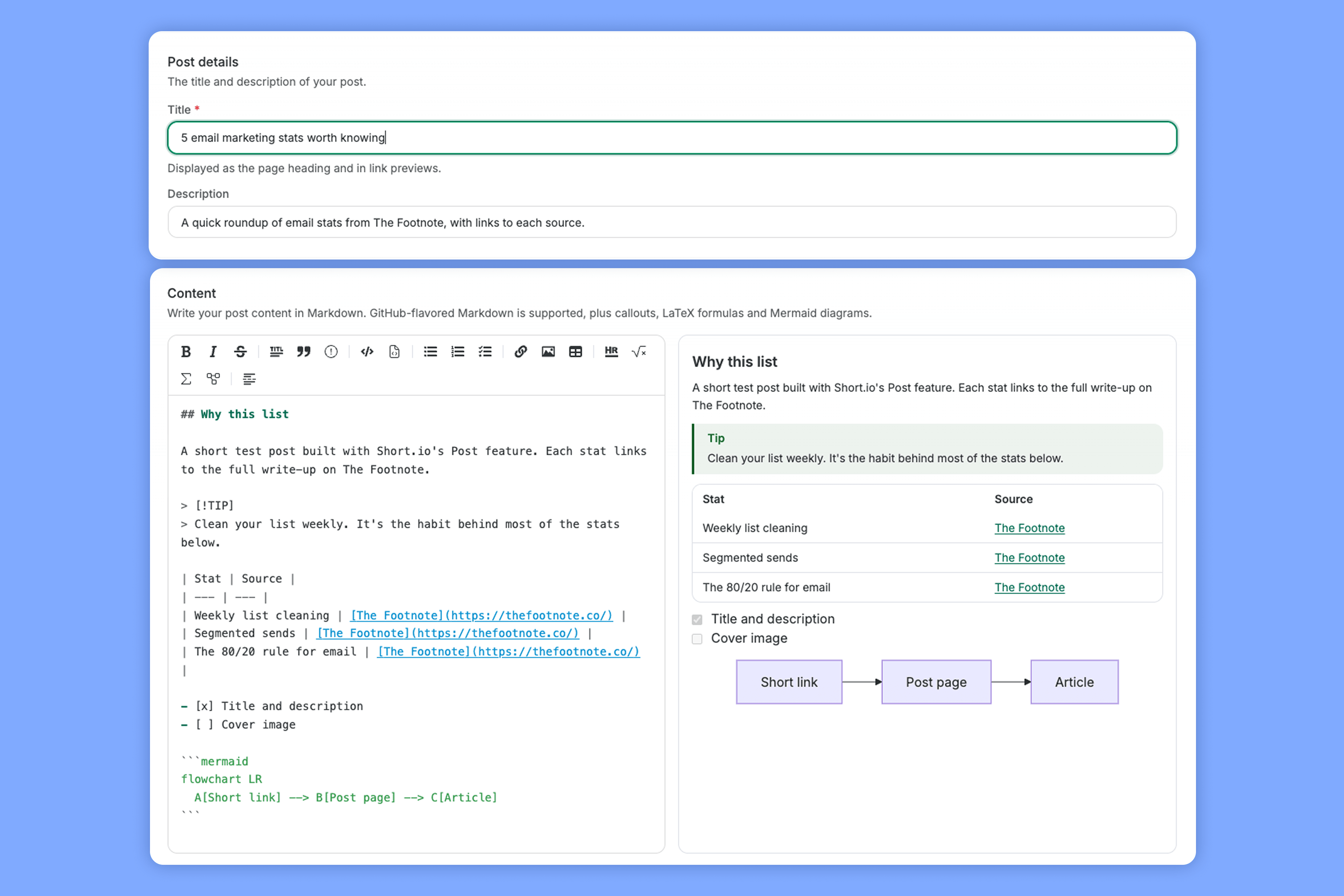Check the 'Cover image' preview checkbox
This screenshot has width=1344, height=896.
click(697, 639)
